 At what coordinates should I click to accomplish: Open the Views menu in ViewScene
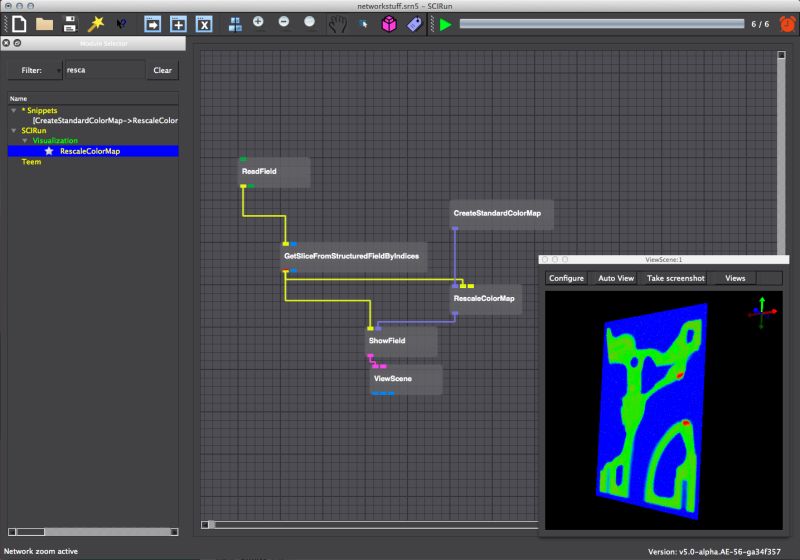point(735,278)
